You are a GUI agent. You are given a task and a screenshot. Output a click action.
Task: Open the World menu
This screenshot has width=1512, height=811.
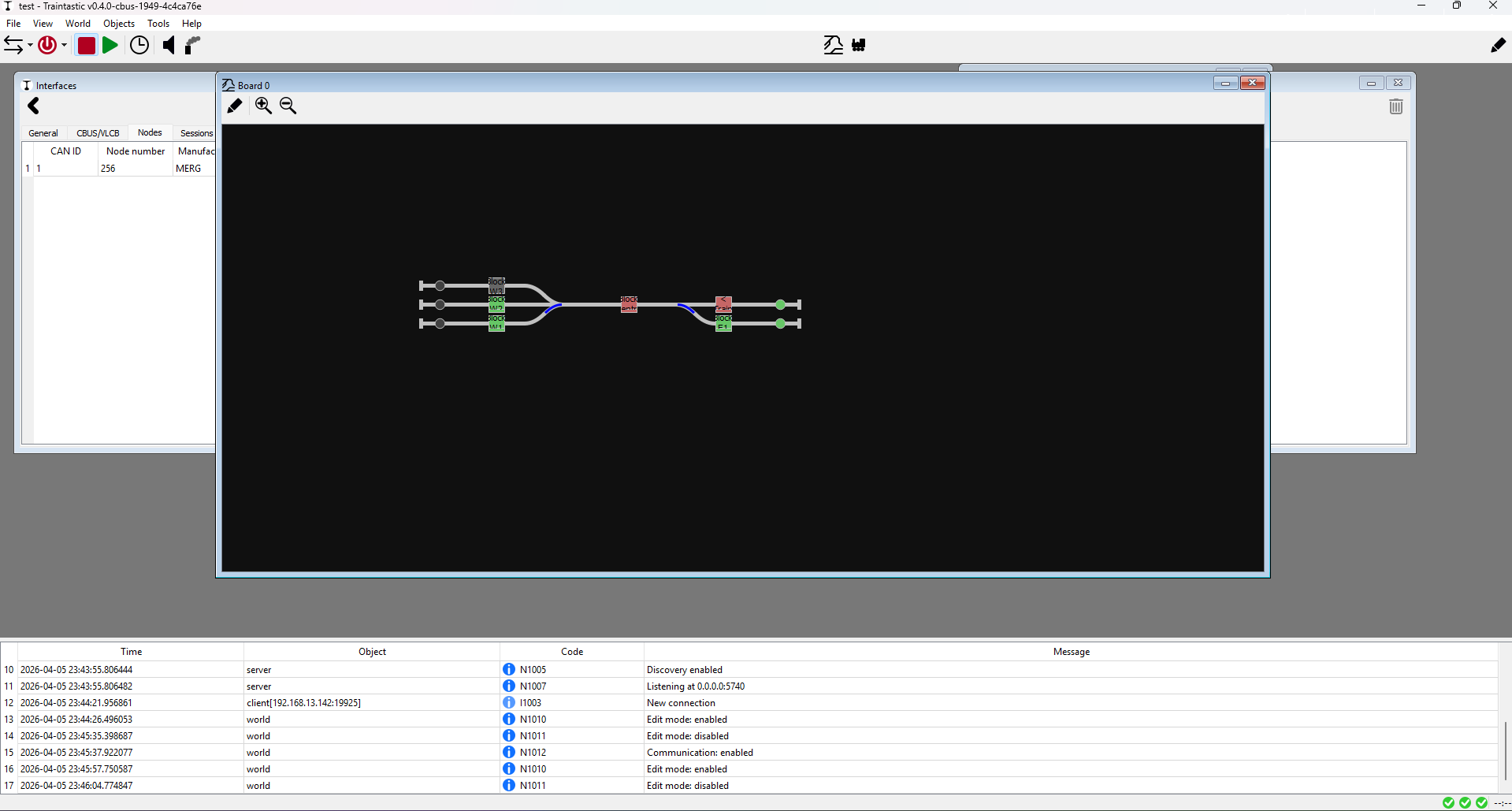click(x=77, y=24)
